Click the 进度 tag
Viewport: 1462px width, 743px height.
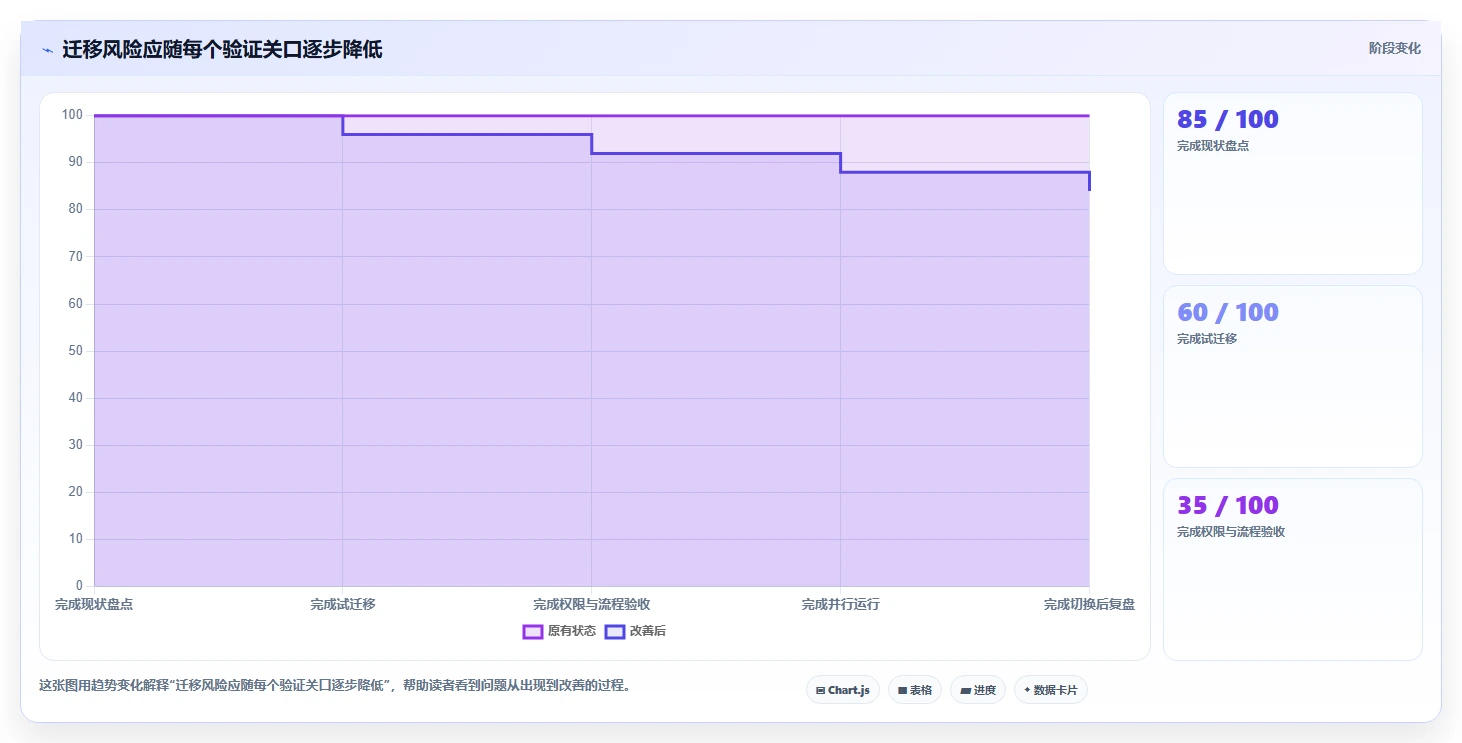click(978, 690)
